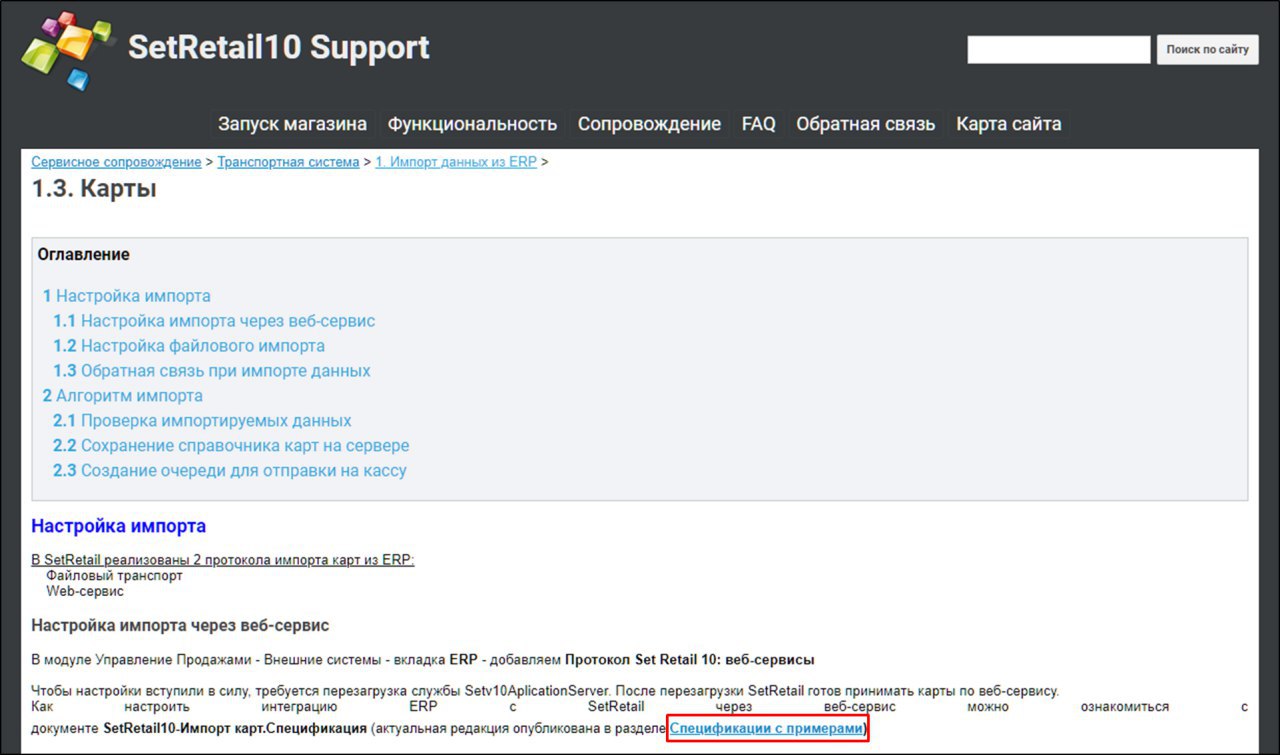1280x755 pixels.
Task: Open the Сопровождение menu
Action: tap(649, 124)
